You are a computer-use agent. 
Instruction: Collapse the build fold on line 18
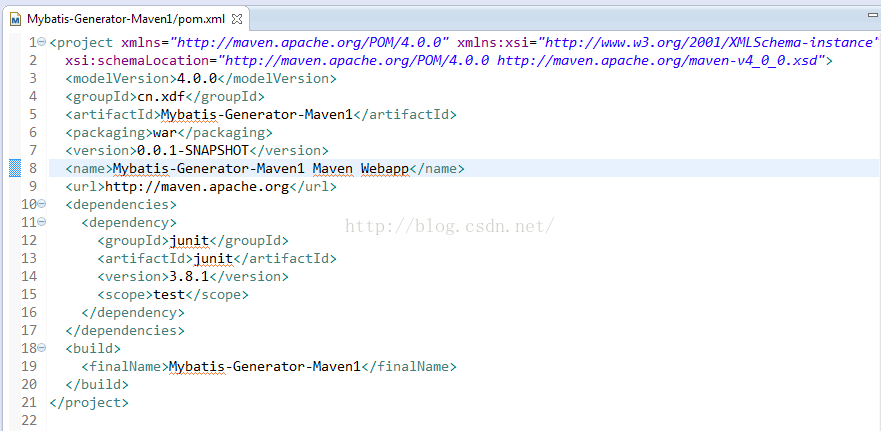tap(42, 347)
